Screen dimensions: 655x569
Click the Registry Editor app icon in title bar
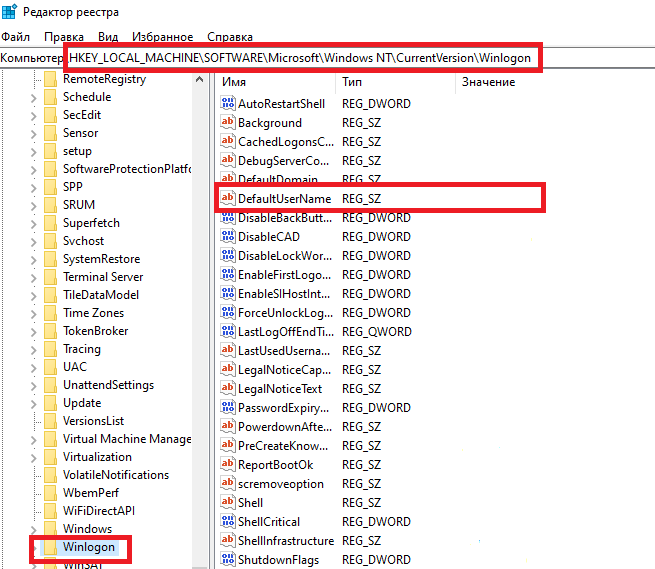click(x=9, y=11)
